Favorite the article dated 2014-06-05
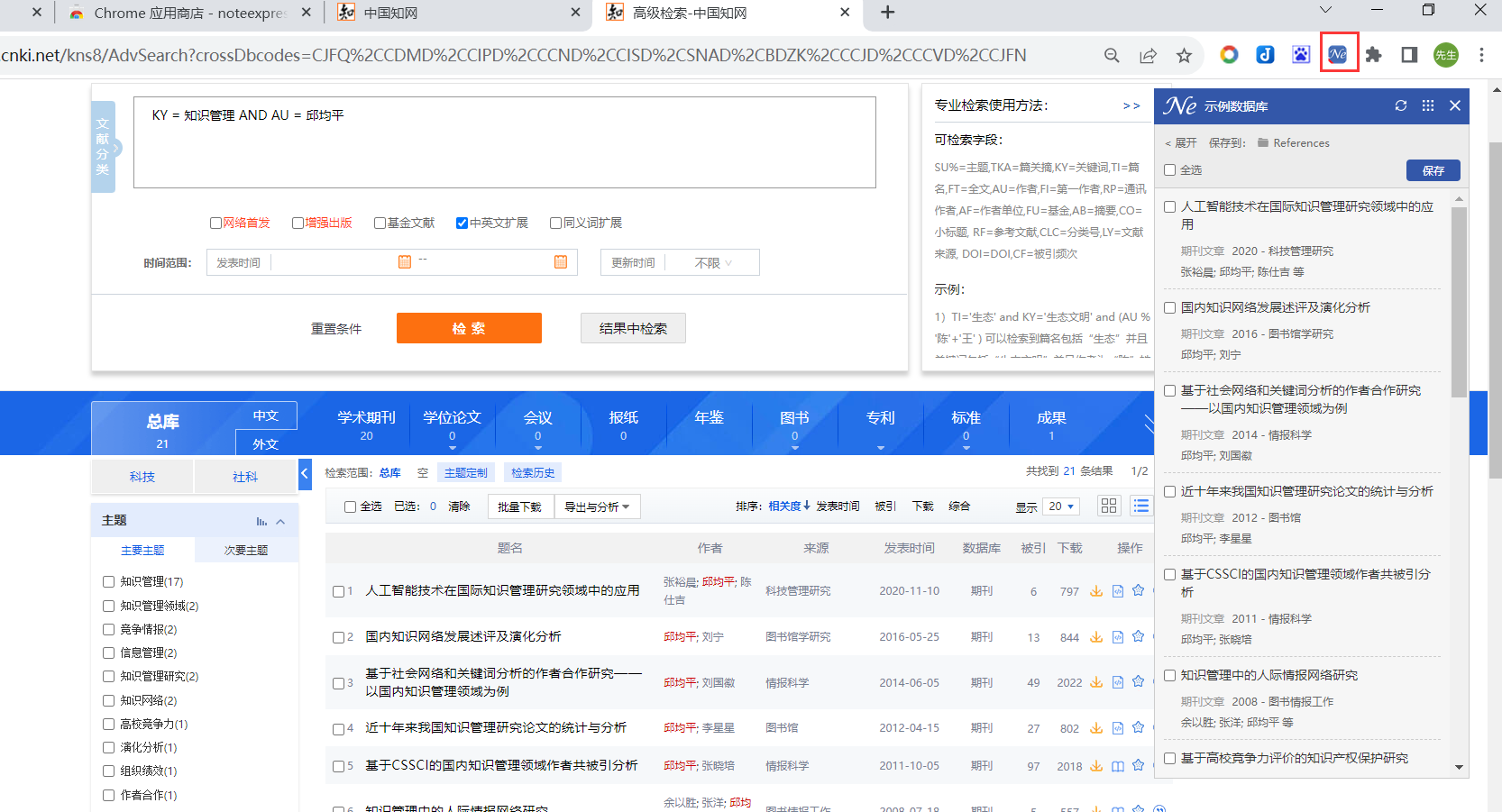1502x812 pixels. 1139,682
